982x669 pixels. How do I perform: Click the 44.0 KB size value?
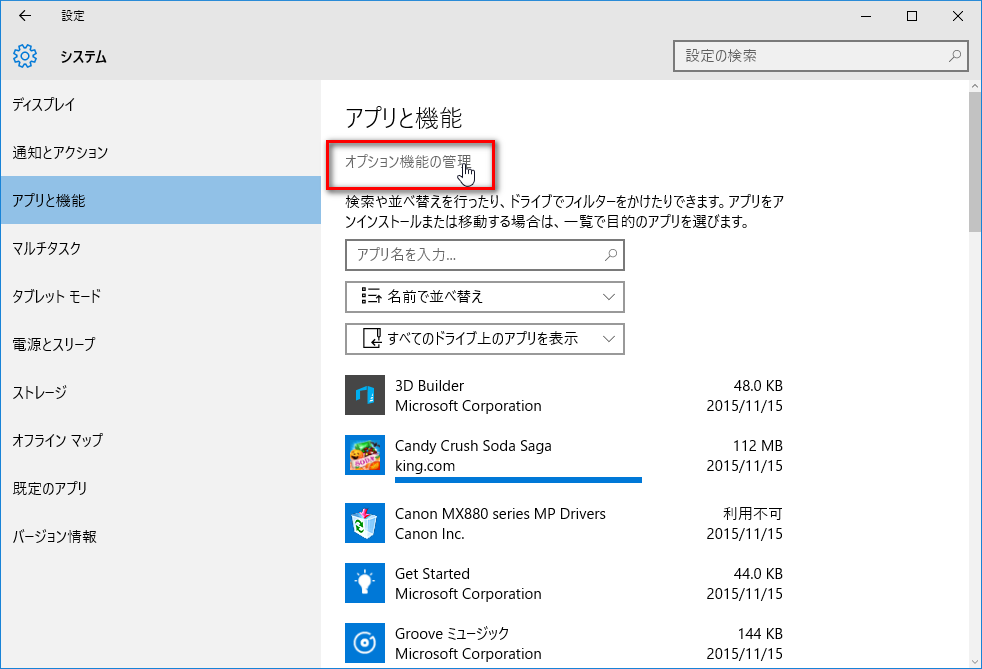[x=758, y=573]
